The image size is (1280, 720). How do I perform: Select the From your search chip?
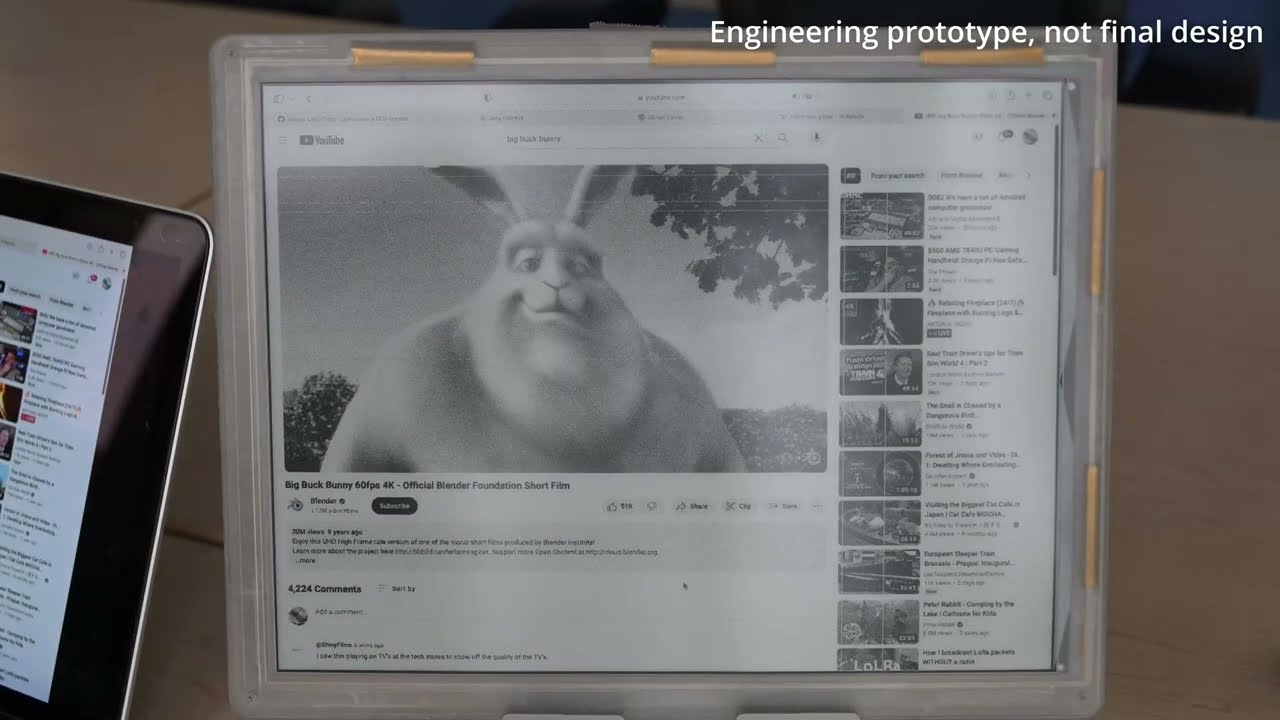897,175
